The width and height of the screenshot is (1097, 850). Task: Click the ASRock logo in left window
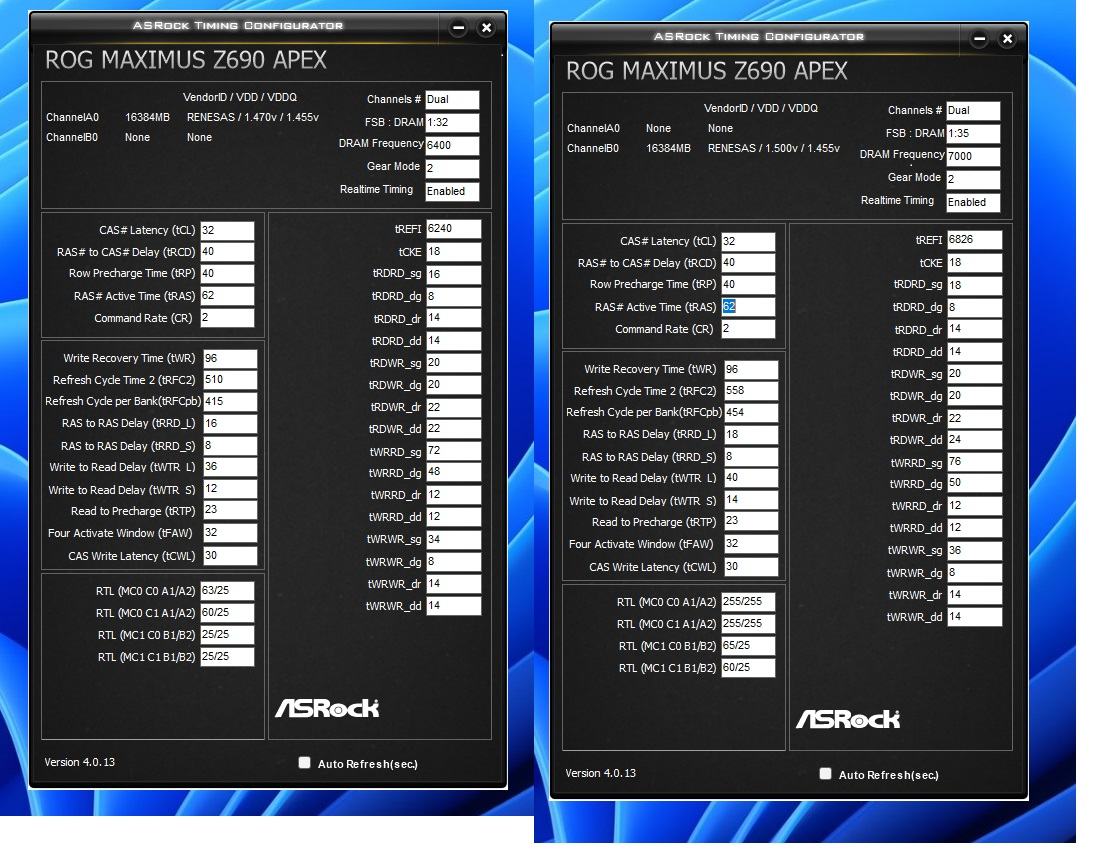327,708
